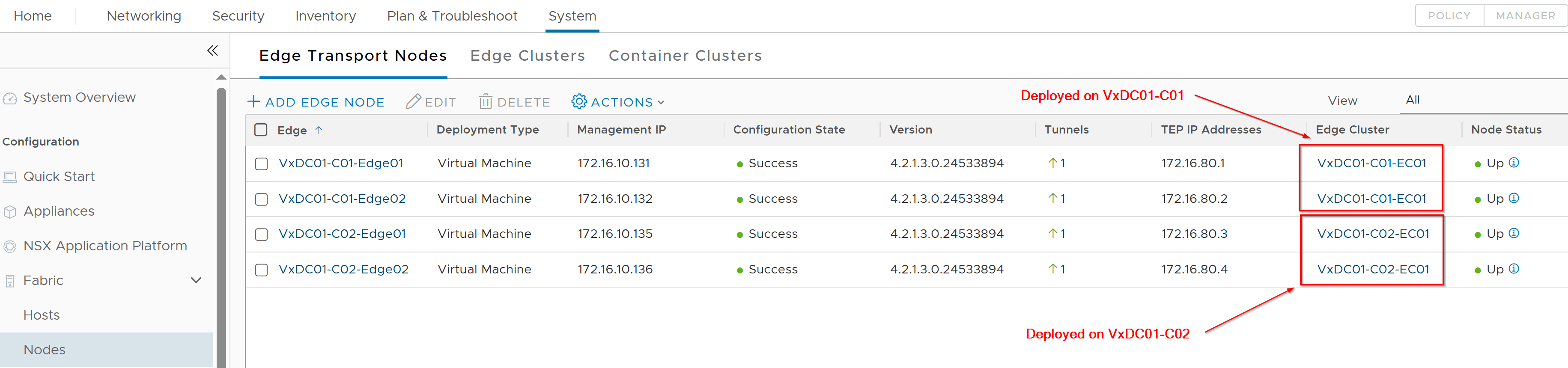This screenshot has width=1568, height=368.
Task: Open the Networking menu
Action: click(143, 16)
